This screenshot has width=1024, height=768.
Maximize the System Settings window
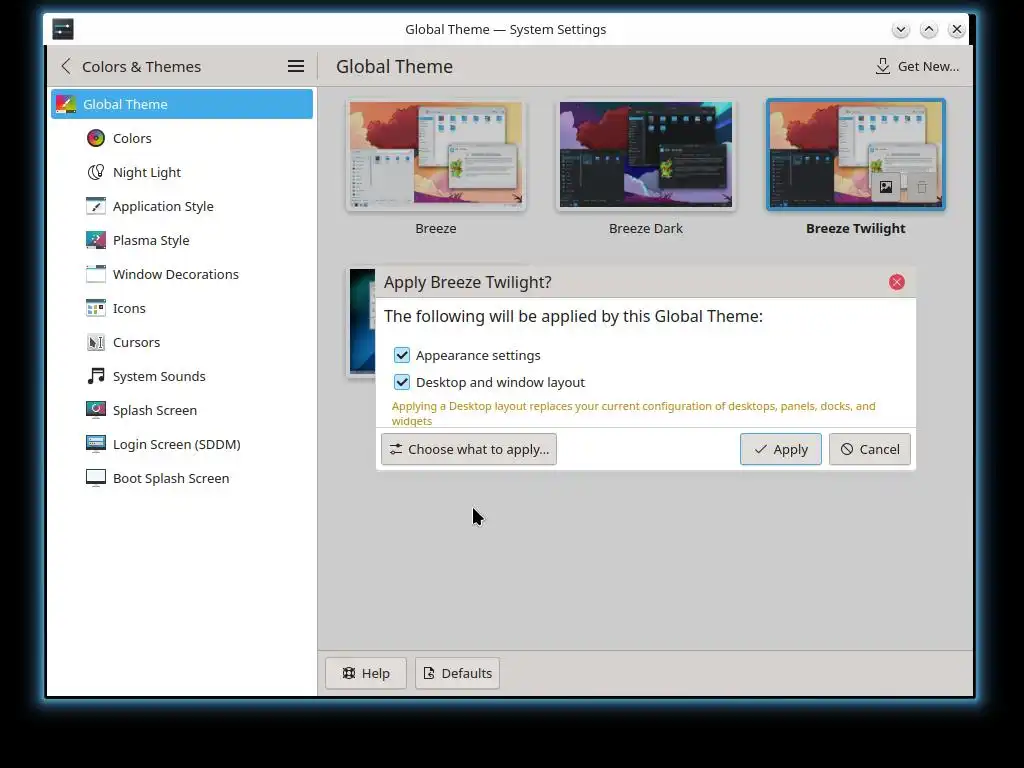tap(929, 29)
